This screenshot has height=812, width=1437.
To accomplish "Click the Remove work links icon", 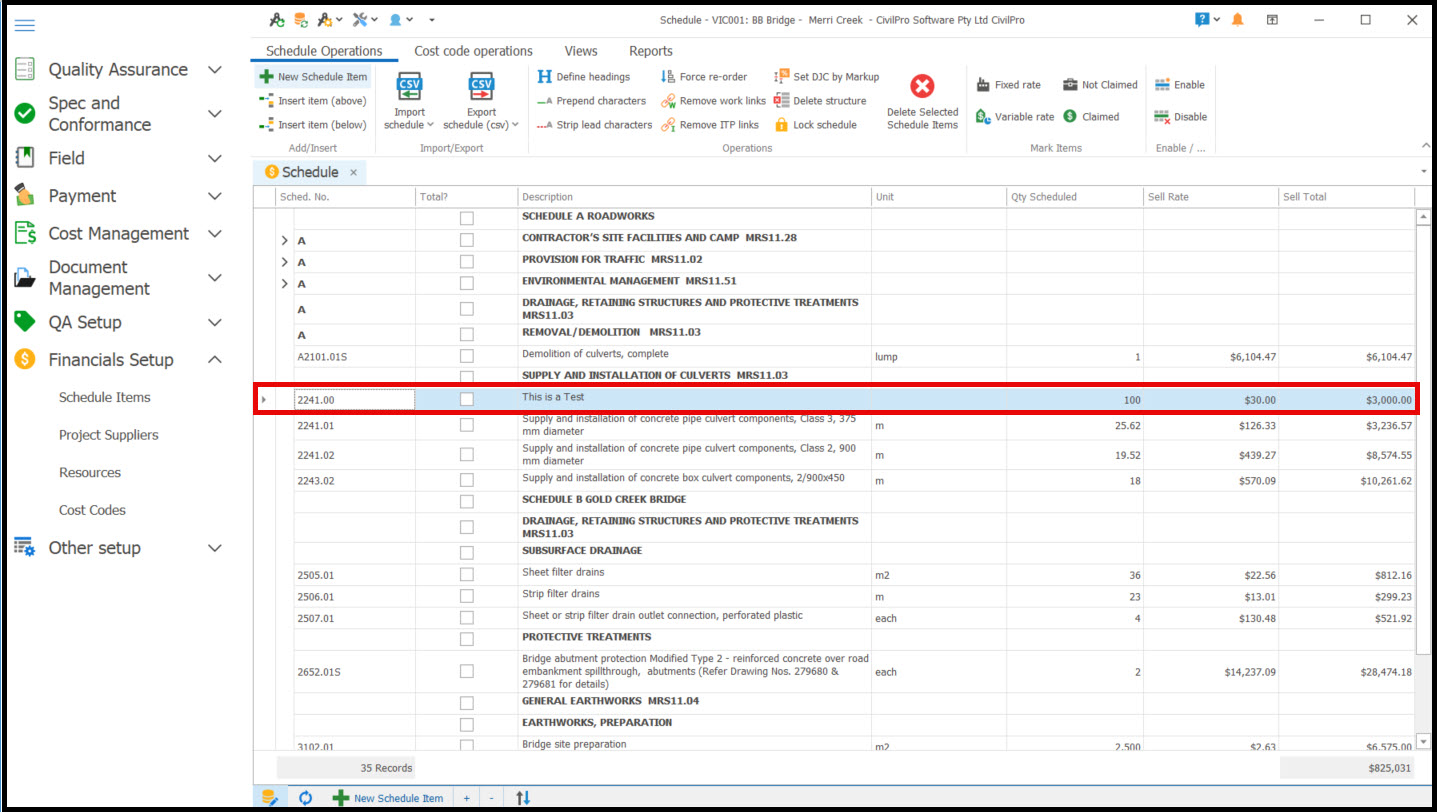I will (x=668, y=101).
